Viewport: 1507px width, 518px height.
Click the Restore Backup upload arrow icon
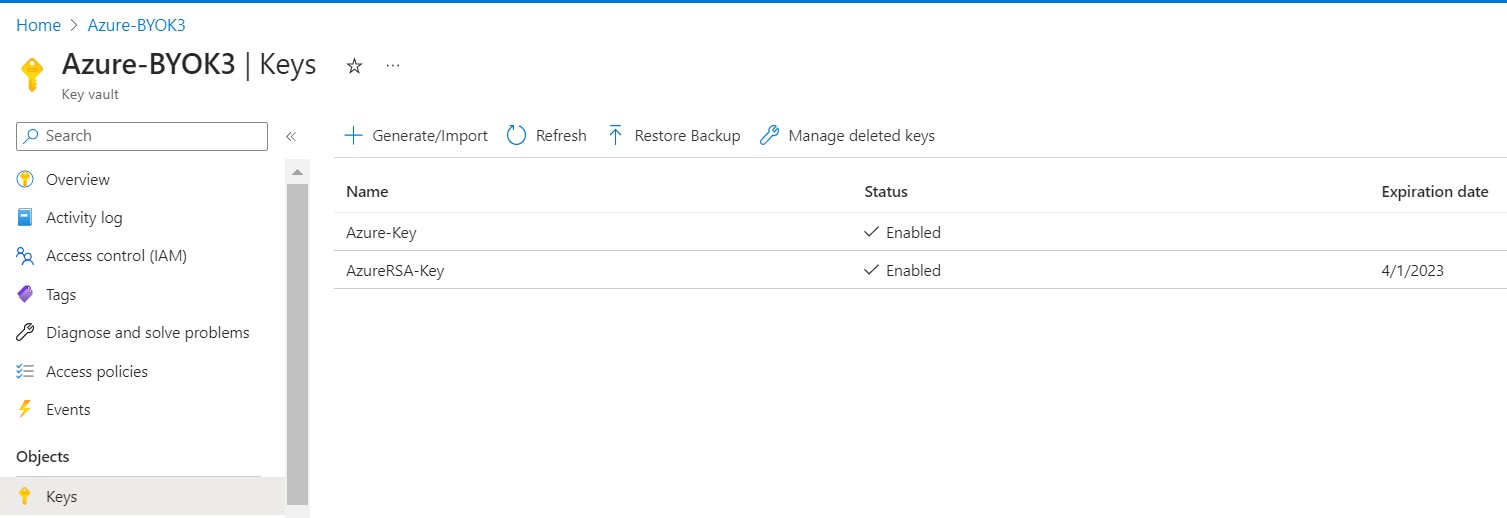(616, 136)
